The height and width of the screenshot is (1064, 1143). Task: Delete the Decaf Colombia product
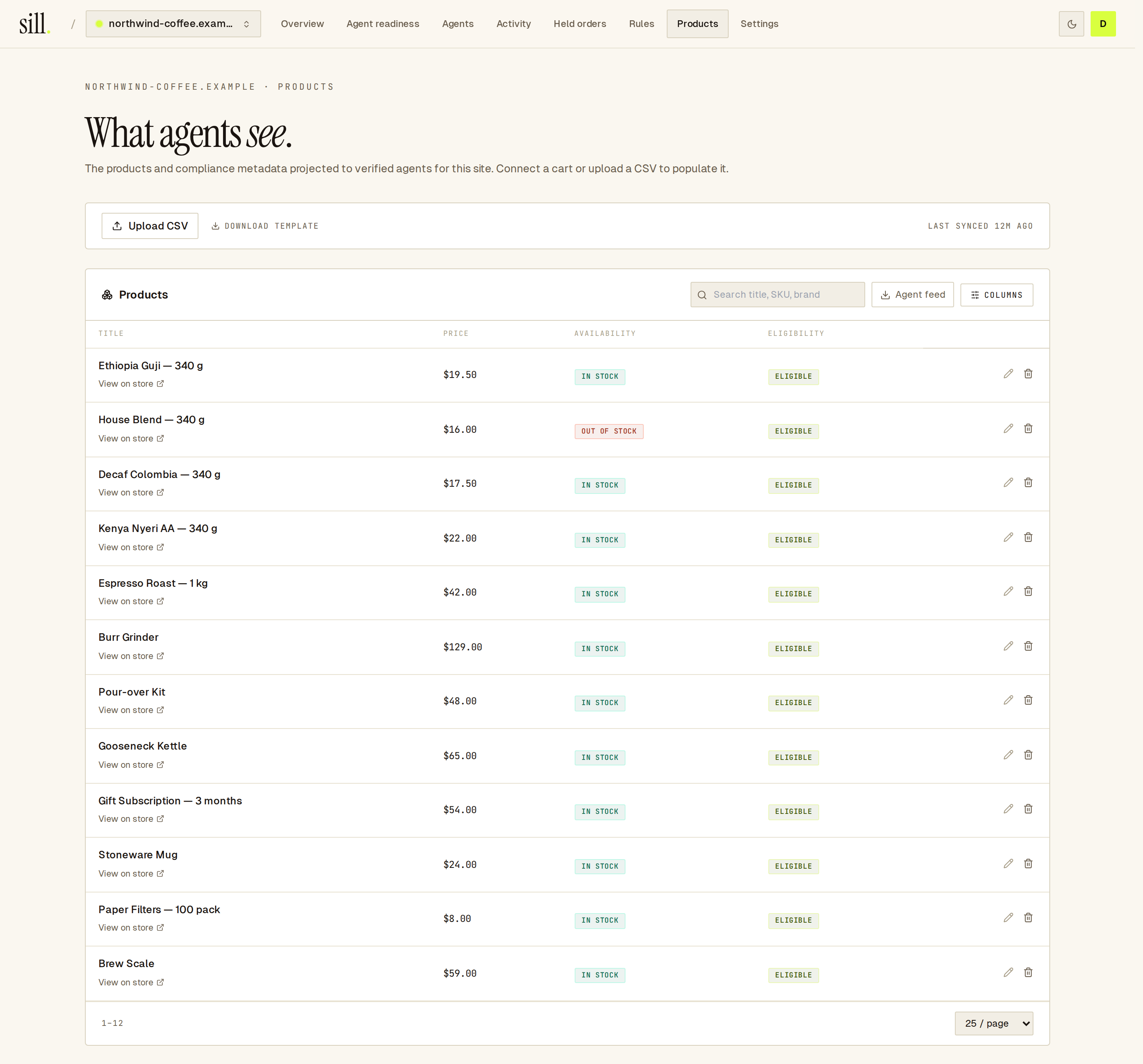tap(1028, 482)
